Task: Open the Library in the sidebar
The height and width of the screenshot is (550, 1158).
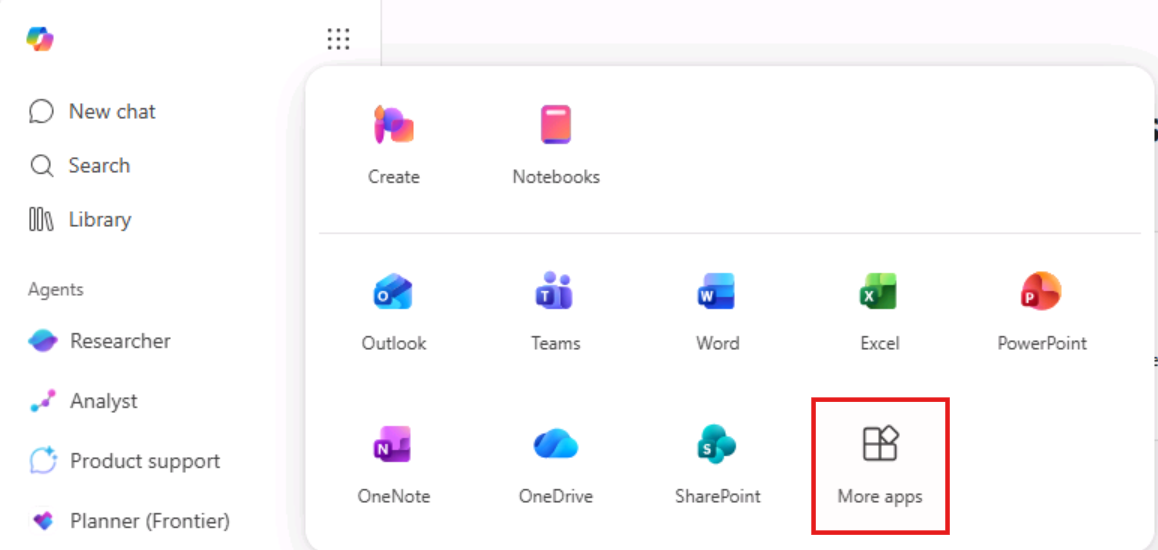Action: click(80, 220)
